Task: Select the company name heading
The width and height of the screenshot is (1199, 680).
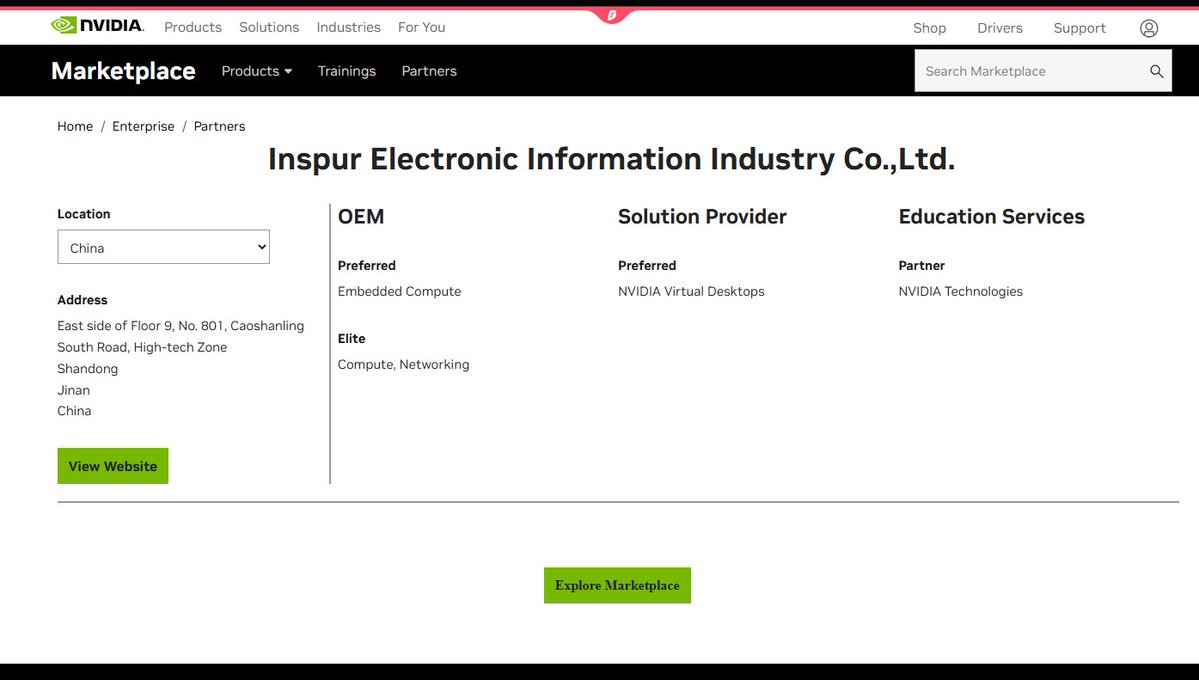Action: pos(611,159)
